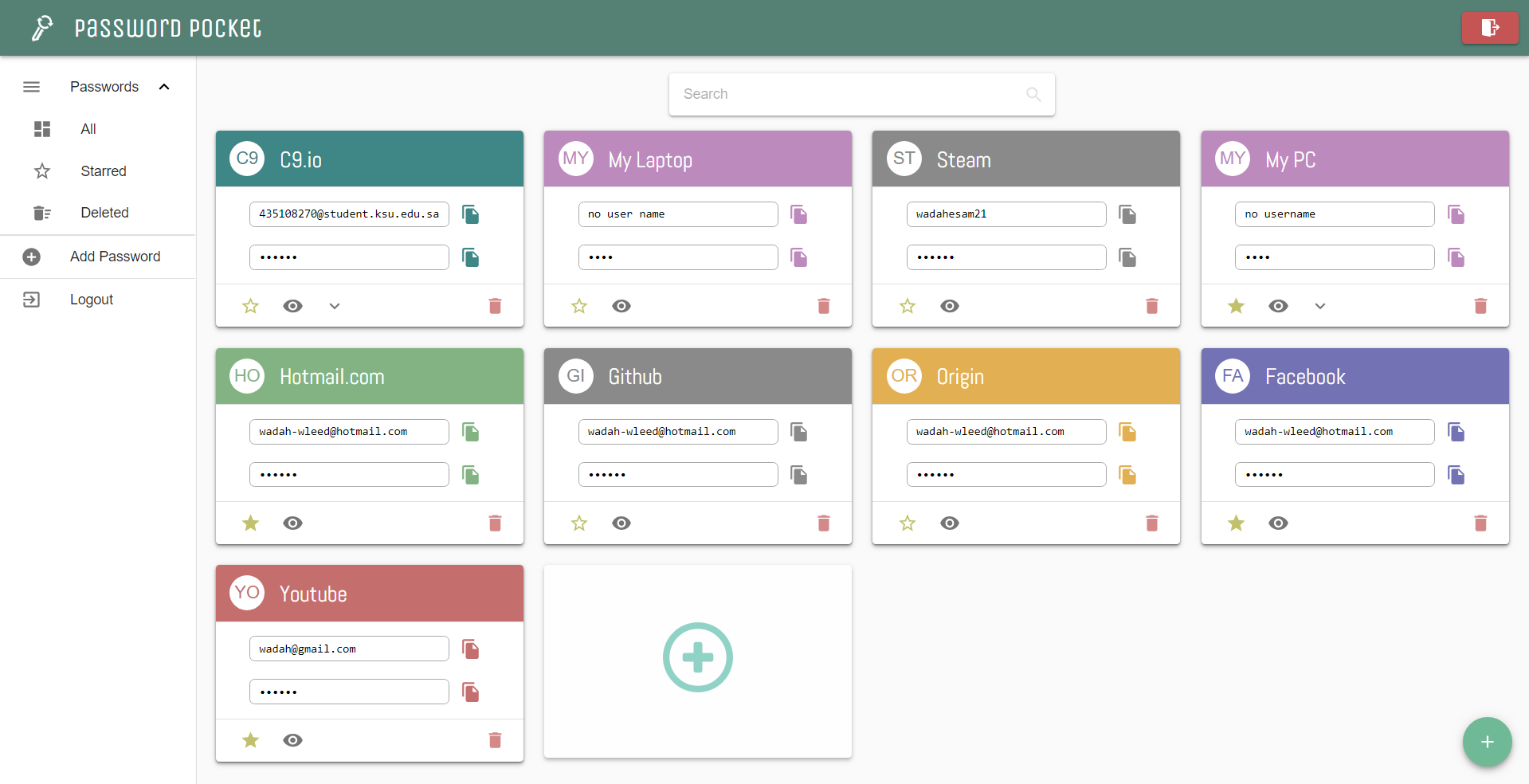Delete the Hotmail.com entry
1529x784 pixels.
(x=495, y=523)
